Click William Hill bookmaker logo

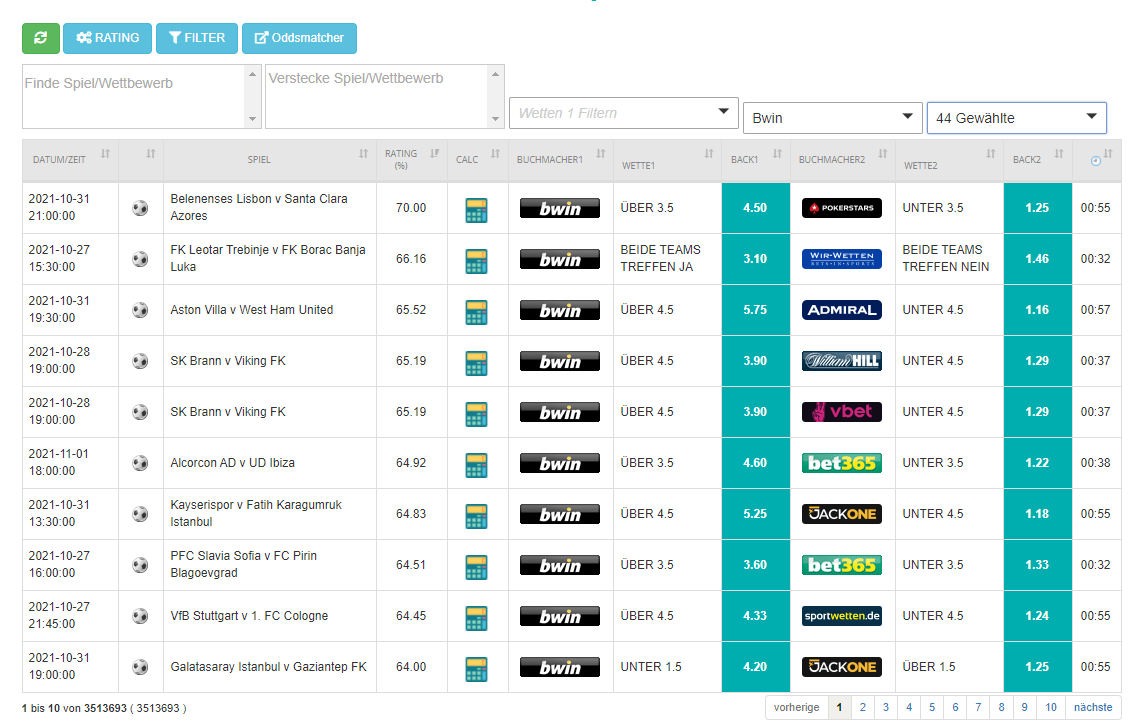click(x=842, y=361)
